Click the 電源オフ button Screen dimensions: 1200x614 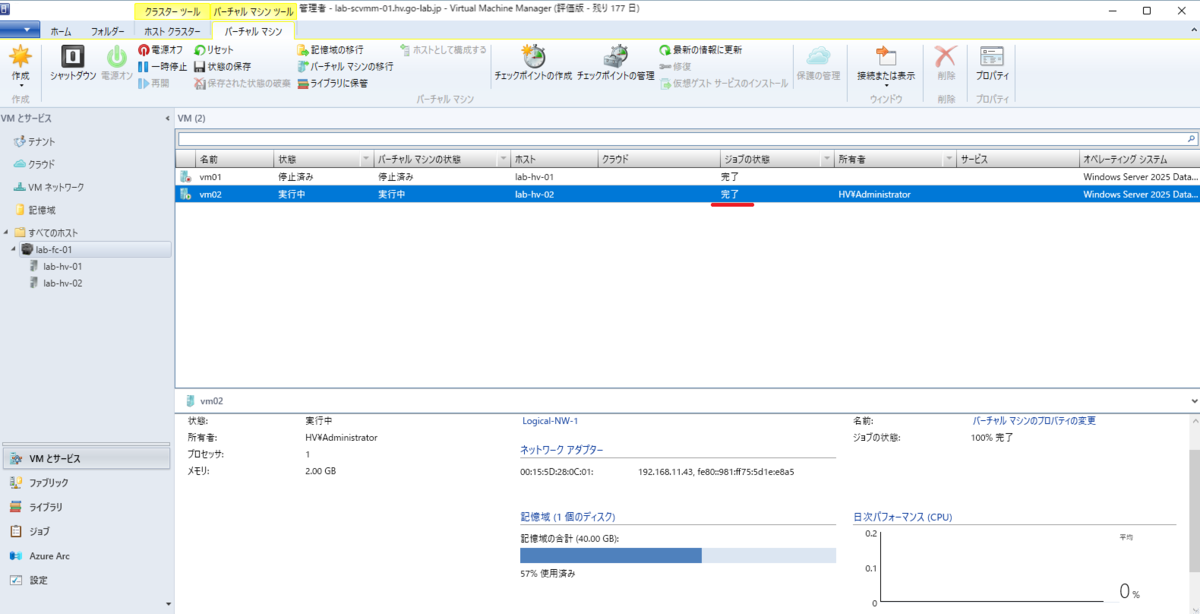[160, 50]
